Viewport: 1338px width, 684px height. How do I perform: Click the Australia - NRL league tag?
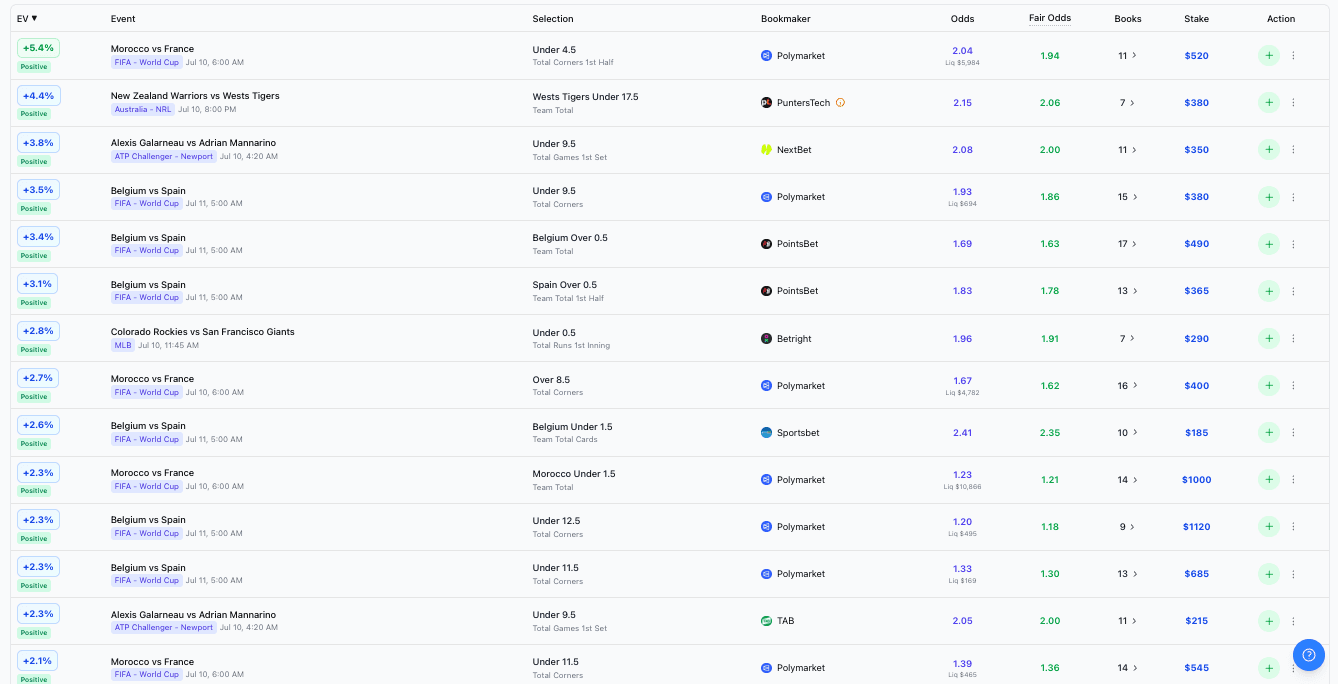(x=142, y=109)
